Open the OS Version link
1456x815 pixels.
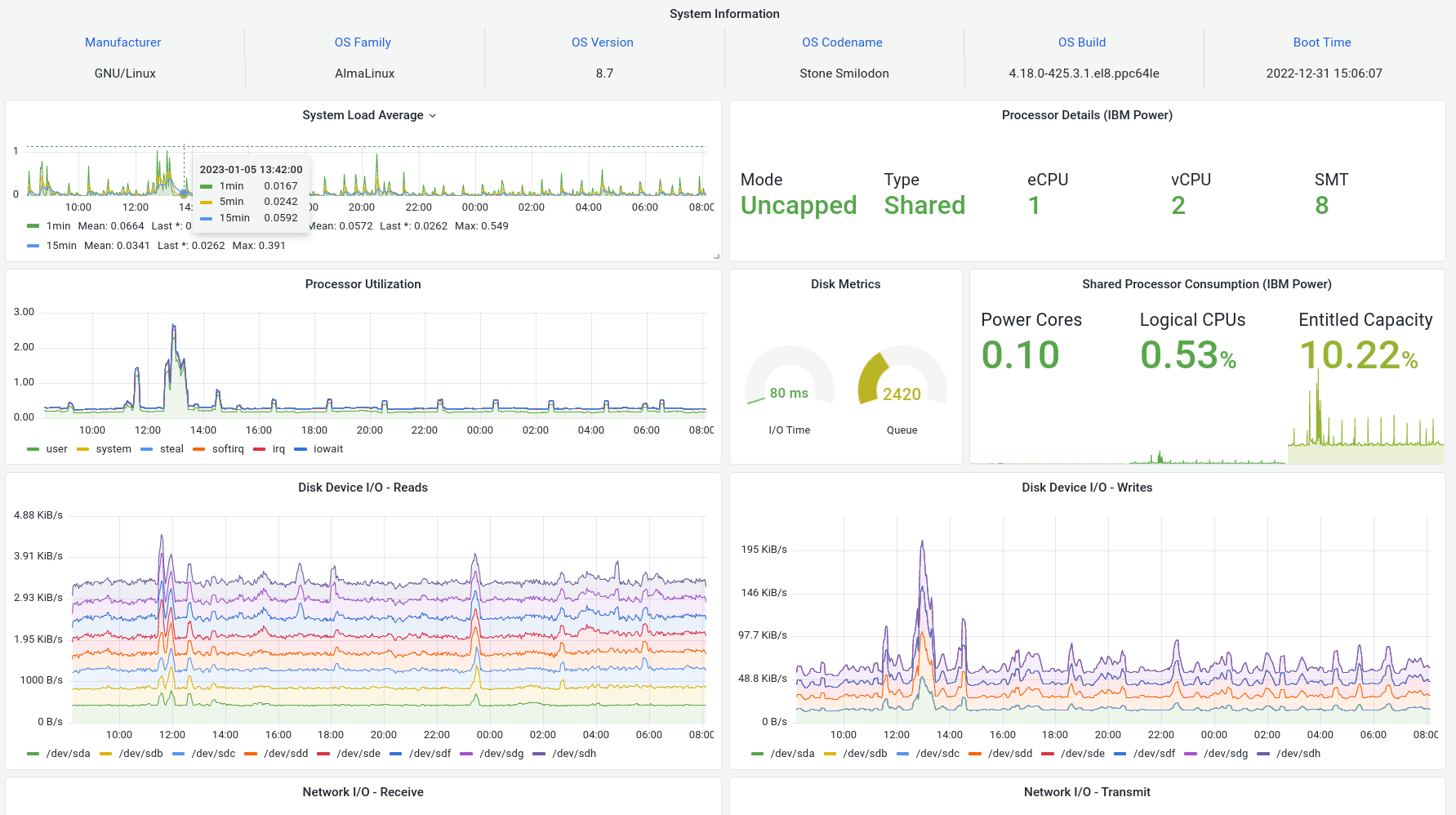click(603, 42)
